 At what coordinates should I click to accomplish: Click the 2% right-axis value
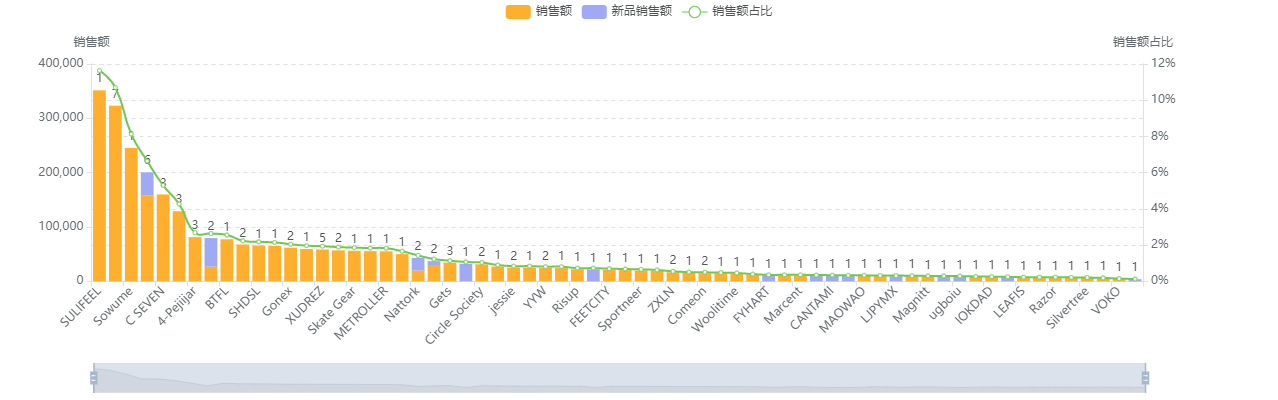(1161, 245)
